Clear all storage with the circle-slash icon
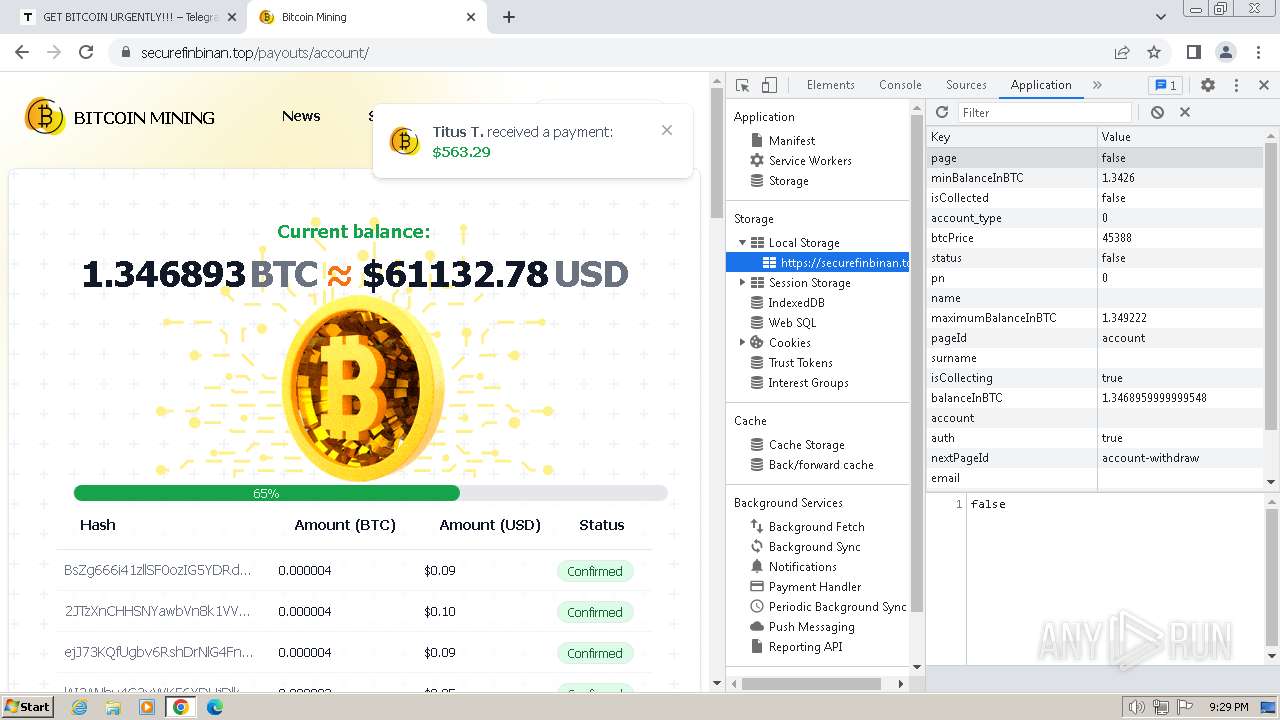Screen dimensions: 1280x720 (1157, 112)
